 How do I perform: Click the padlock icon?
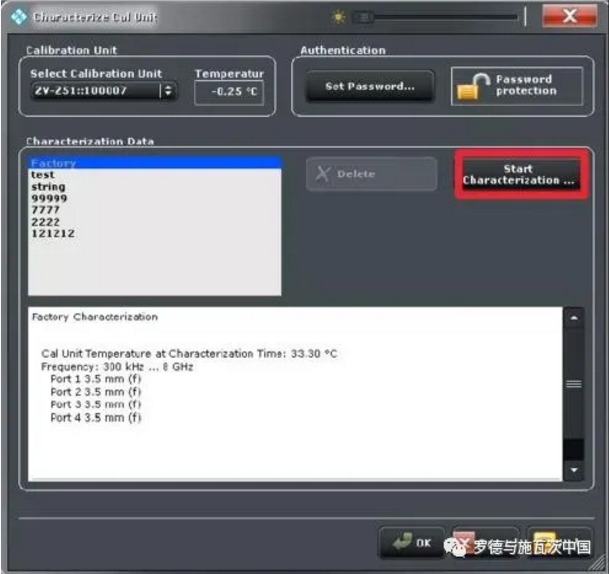tap(471, 87)
